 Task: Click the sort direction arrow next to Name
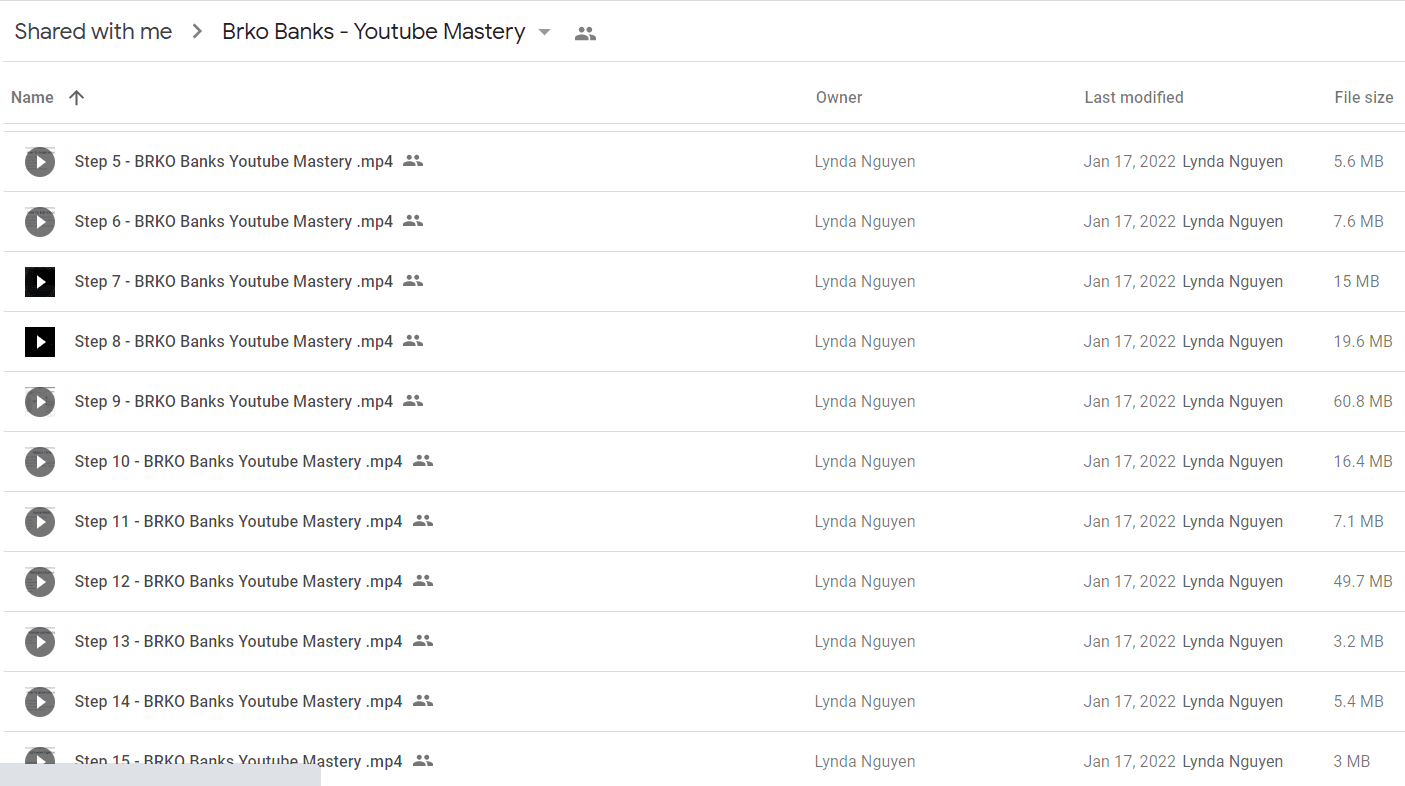76,97
